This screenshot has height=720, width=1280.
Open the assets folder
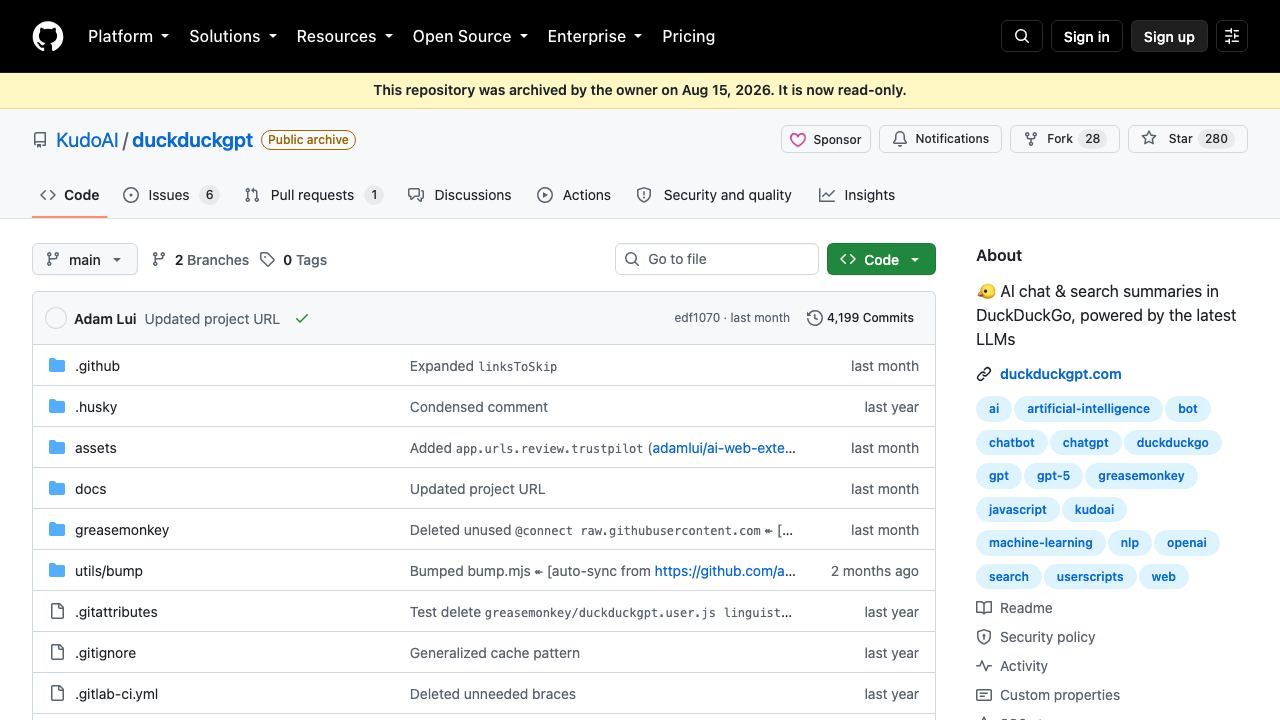(96, 448)
